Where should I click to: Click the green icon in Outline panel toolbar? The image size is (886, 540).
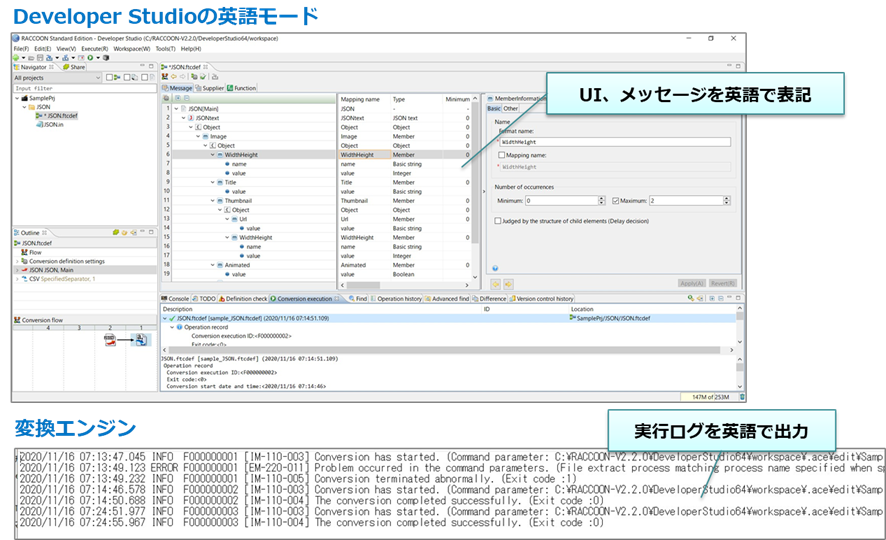pos(116,232)
